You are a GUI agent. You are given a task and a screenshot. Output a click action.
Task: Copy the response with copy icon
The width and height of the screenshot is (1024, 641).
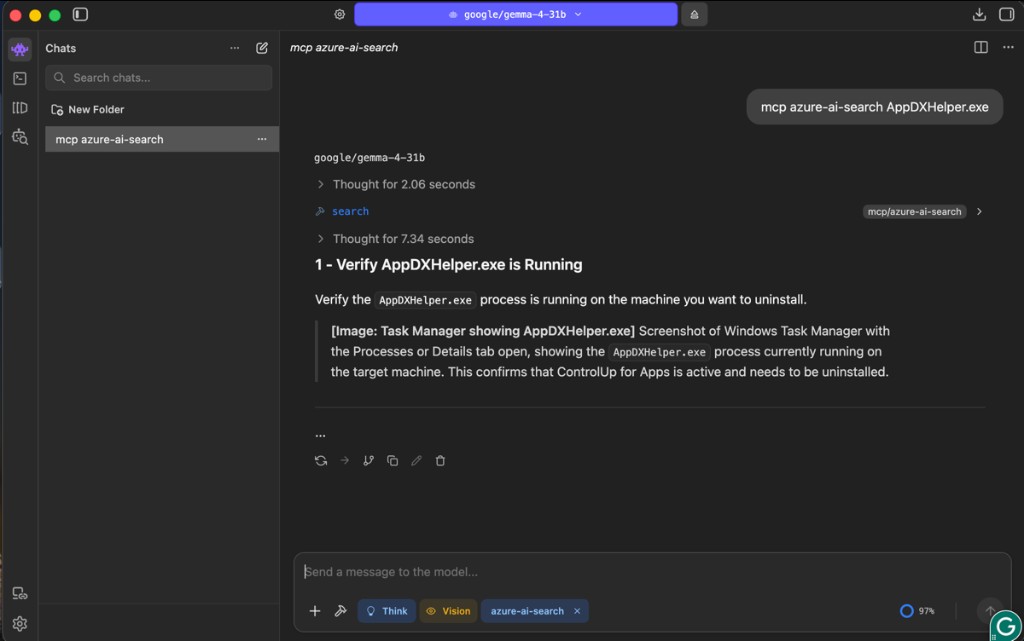[392, 461]
